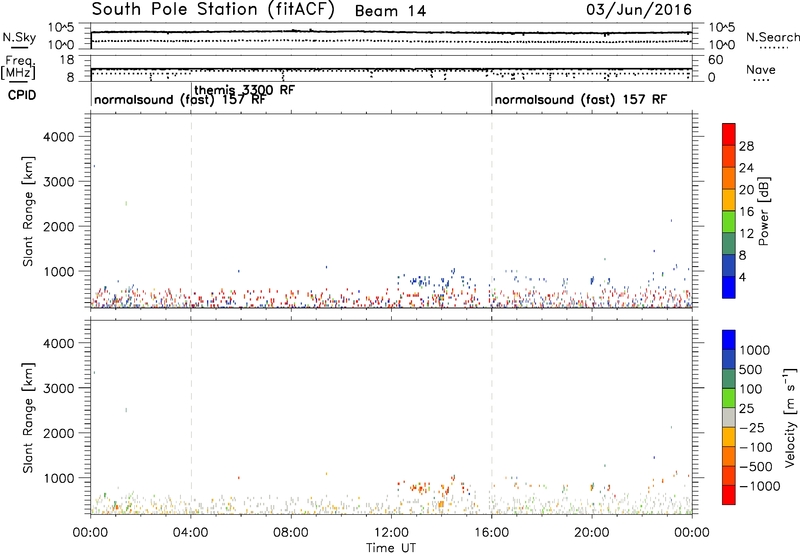Click the '16:00' time tick label
800x554 pixels.
click(492, 533)
